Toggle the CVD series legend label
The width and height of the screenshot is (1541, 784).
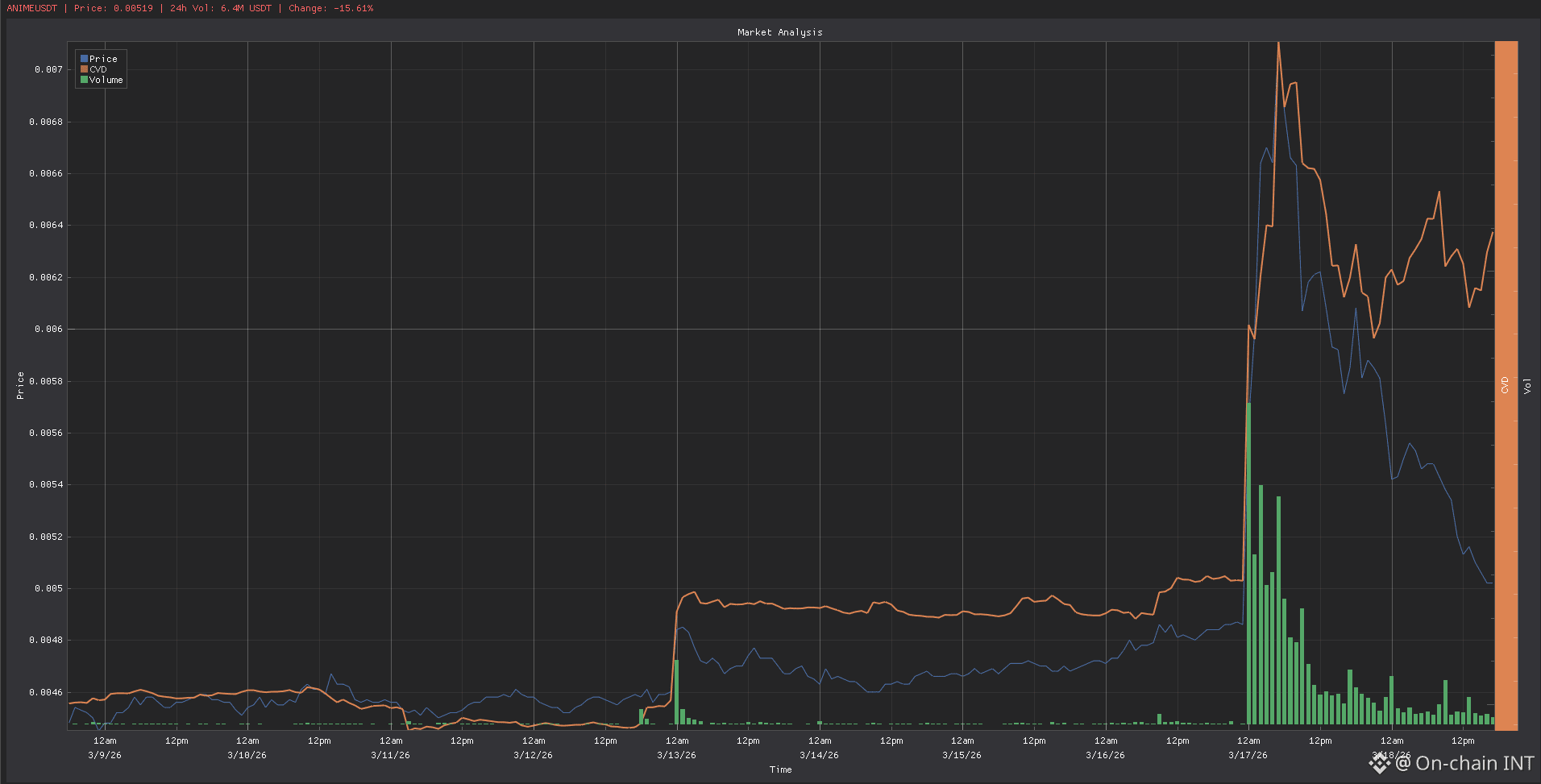tap(98, 69)
